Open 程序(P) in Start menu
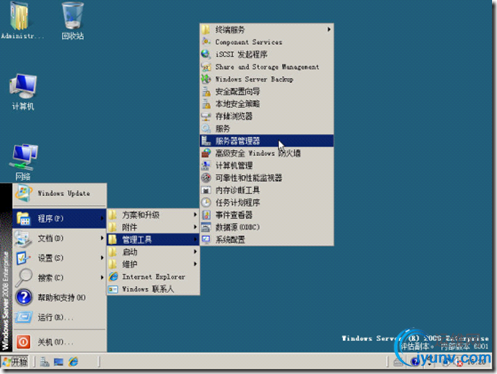Image resolution: width=497 pixels, height=374 pixels. pyautogui.click(x=59, y=218)
